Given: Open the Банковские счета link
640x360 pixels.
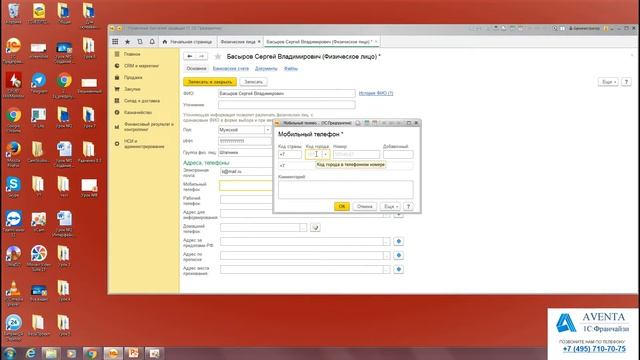Looking at the screenshot, I should pyautogui.click(x=231, y=69).
